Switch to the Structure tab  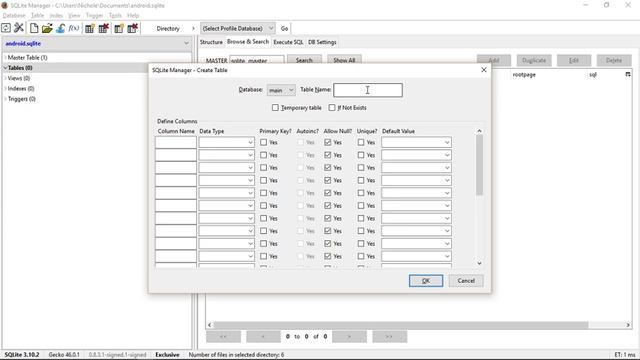pos(211,42)
